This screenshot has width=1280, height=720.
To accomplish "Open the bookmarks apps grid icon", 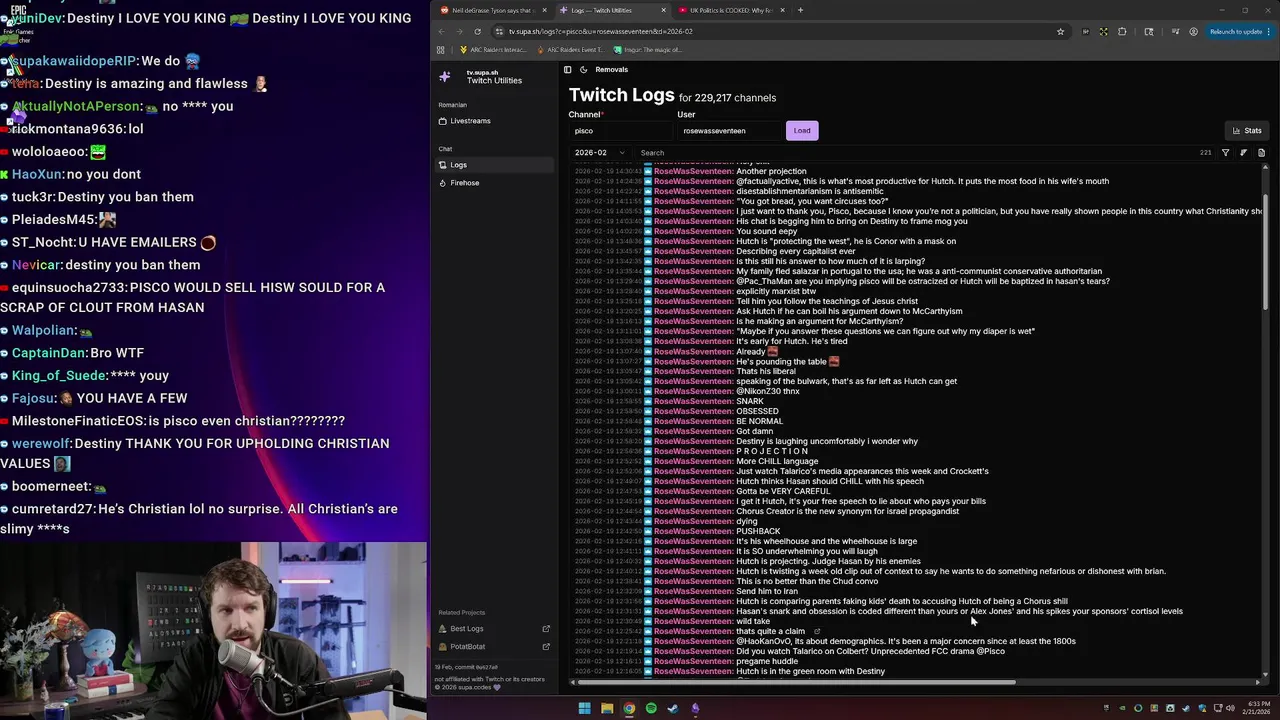I will click(x=441, y=50).
